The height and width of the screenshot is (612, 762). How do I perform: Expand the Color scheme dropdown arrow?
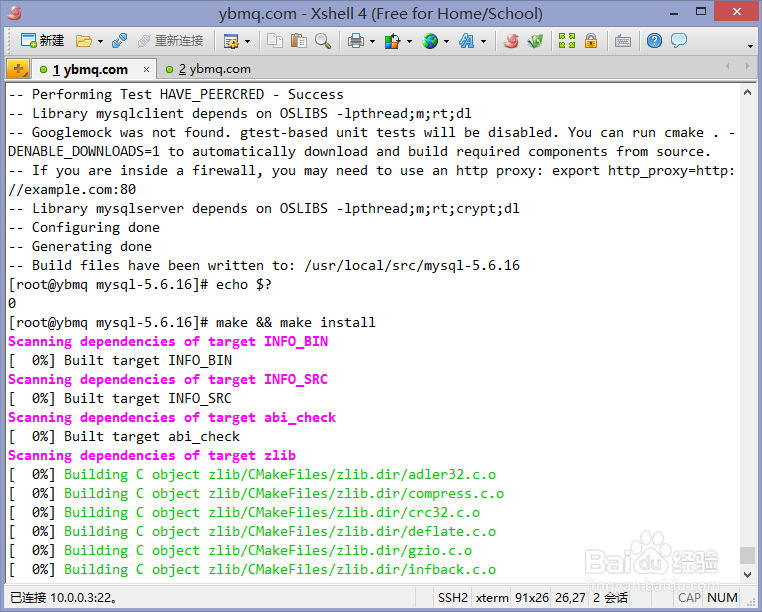point(409,42)
